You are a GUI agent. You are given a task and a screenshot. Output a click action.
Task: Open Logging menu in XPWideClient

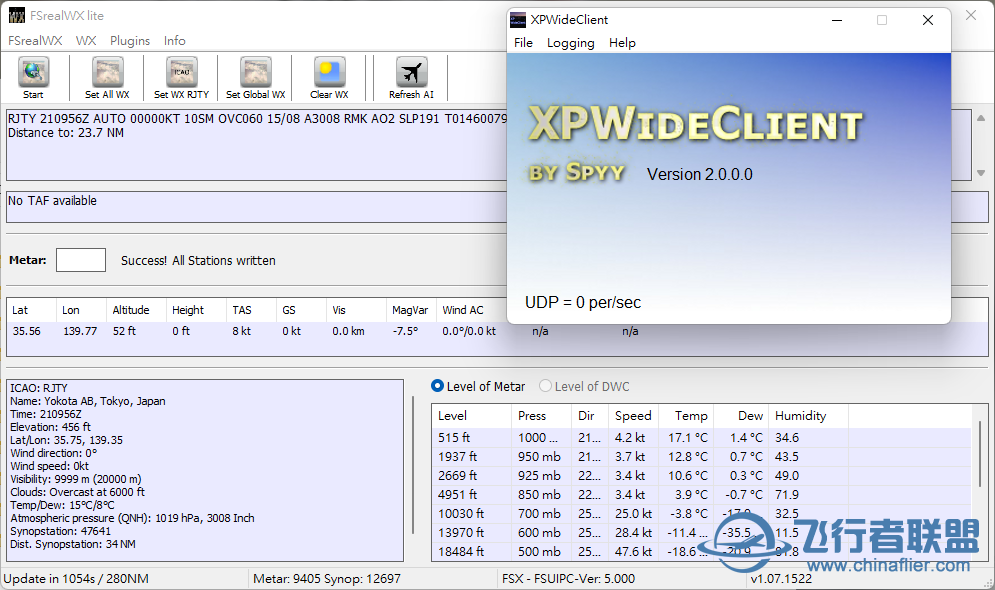click(570, 43)
